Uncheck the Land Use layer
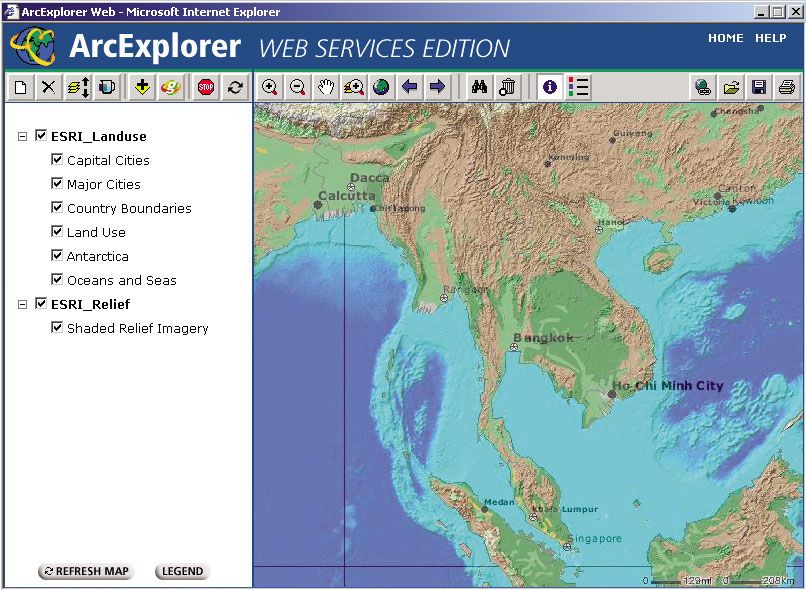Viewport: 806px width, 590px height. 57,231
